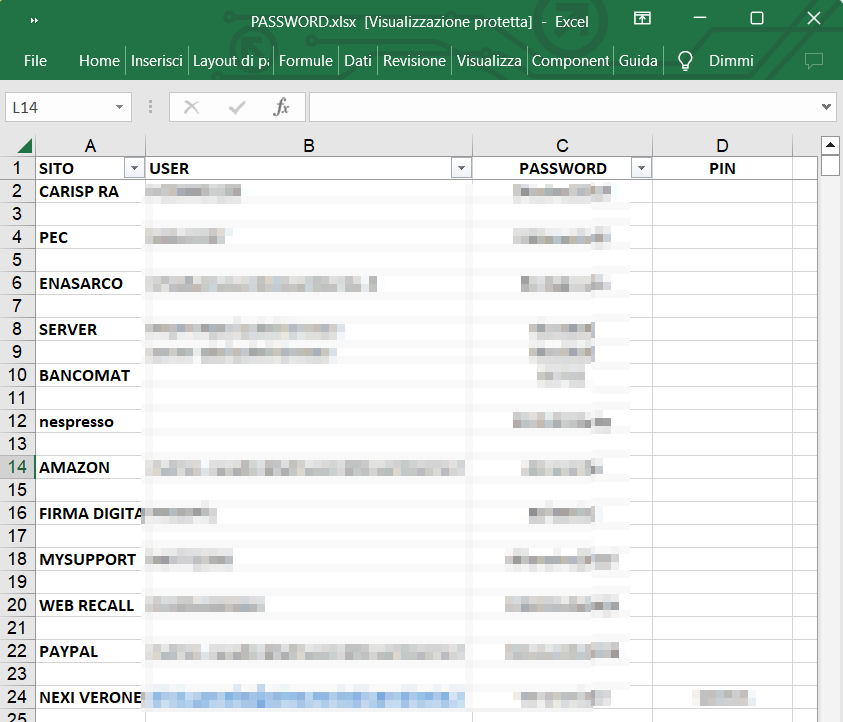Select the row 14 header
The height and width of the screenshot is (722, 843).
pos(17,467)
